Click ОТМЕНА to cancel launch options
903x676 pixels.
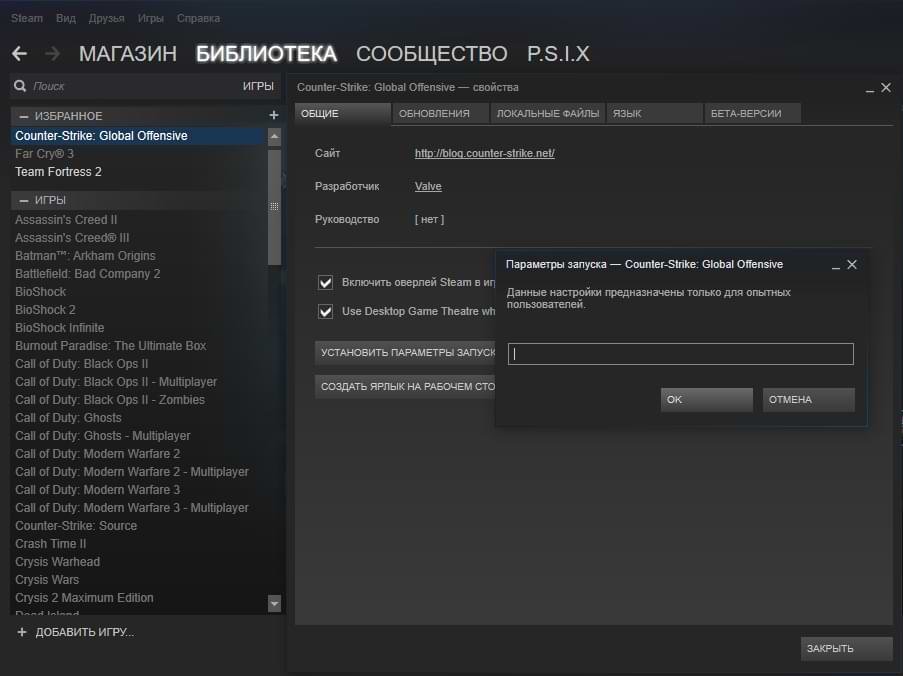pos(809,400)
